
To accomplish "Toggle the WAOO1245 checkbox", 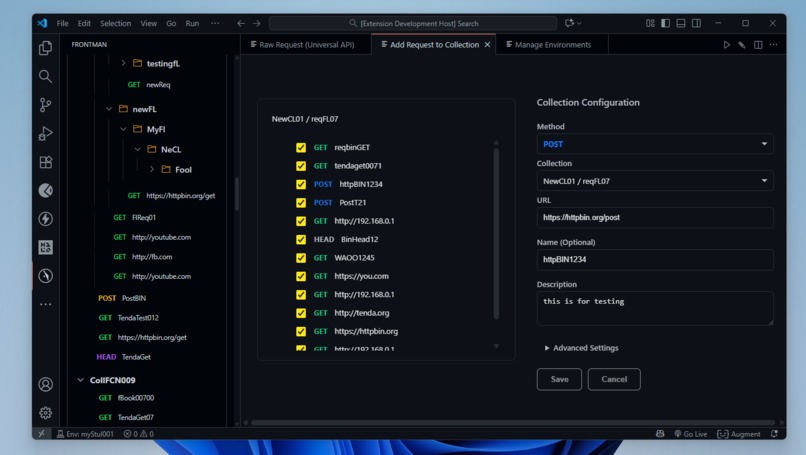I will pos(301,258).
